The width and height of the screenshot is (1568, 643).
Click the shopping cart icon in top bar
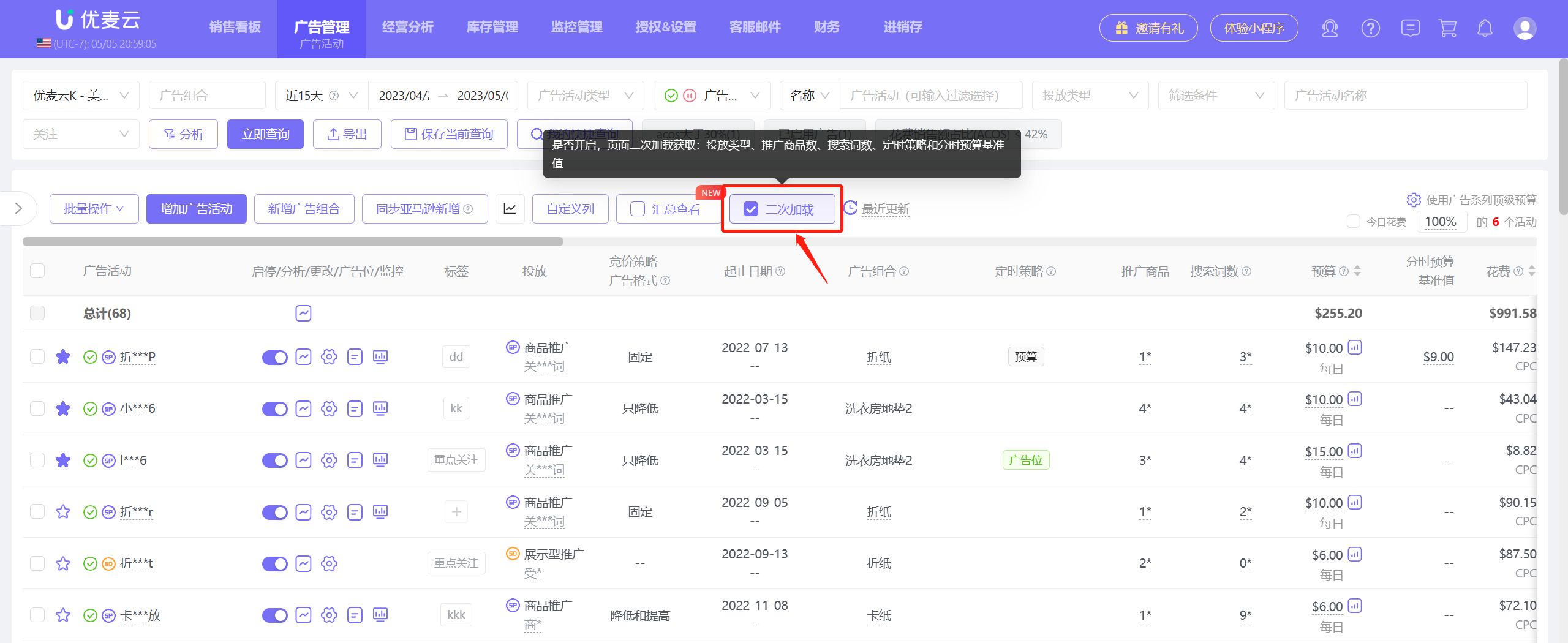(x=1447, y=28)
